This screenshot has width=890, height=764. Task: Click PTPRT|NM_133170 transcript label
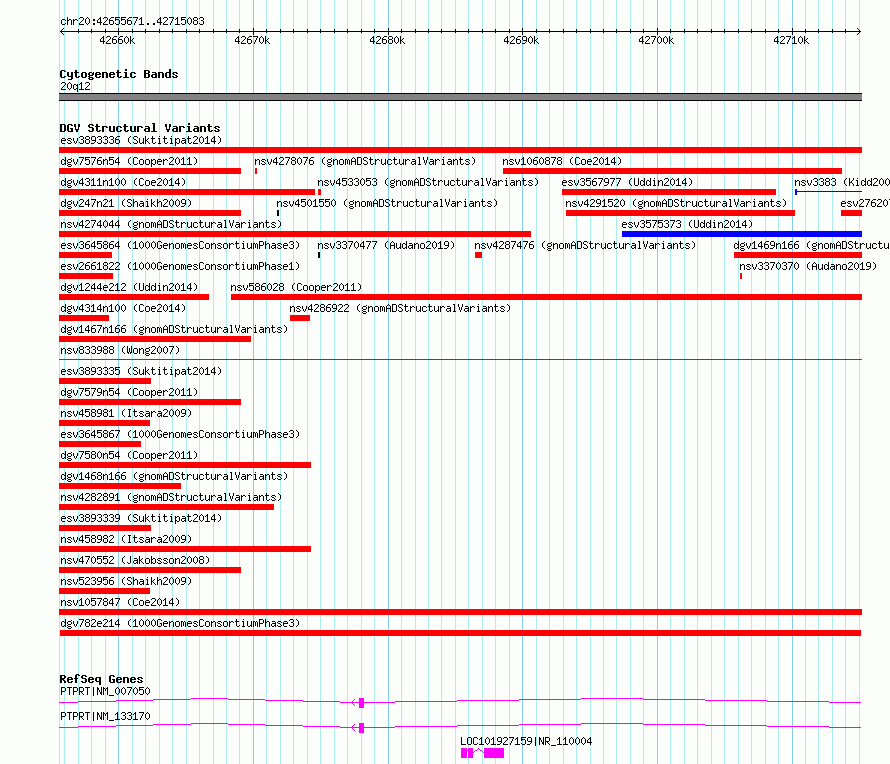[105, 716]
